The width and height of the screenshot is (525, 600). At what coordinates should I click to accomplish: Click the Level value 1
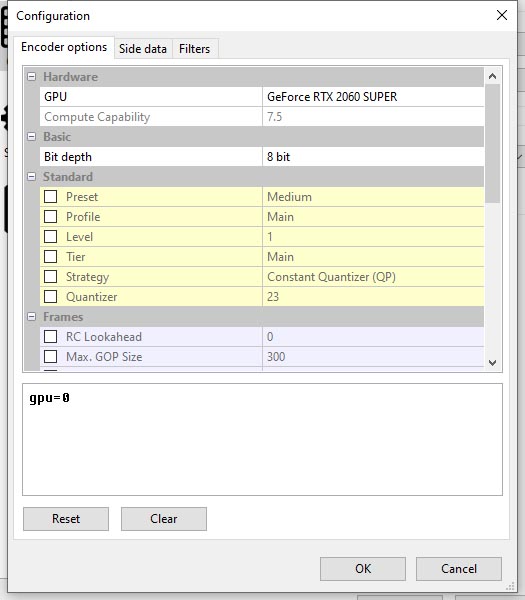tap(373, 236)
